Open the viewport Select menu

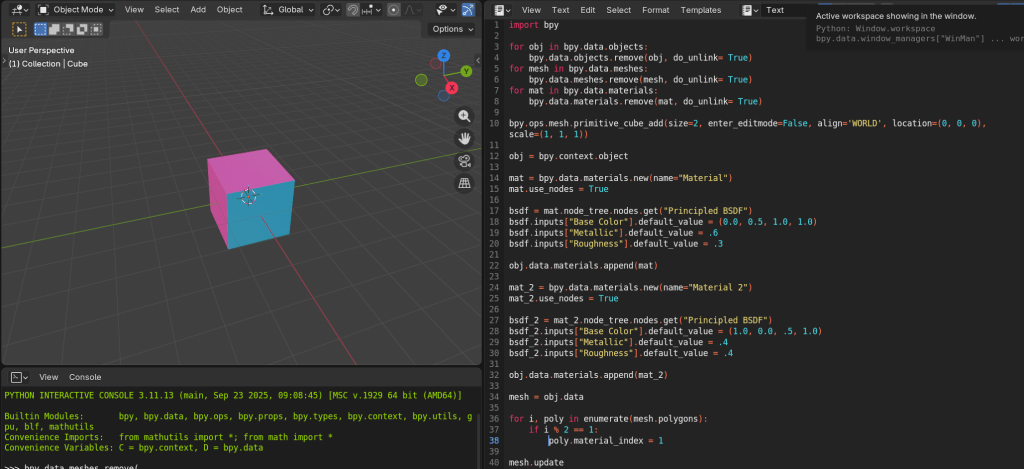(x=167, y=10)
